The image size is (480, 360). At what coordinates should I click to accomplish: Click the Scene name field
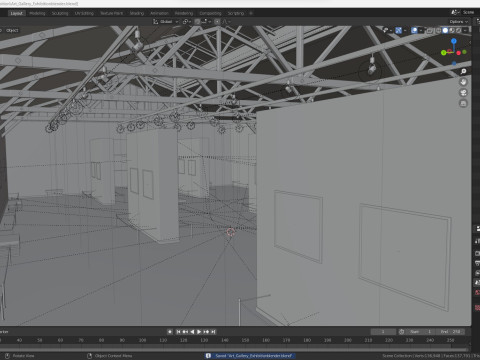point(468,12)
